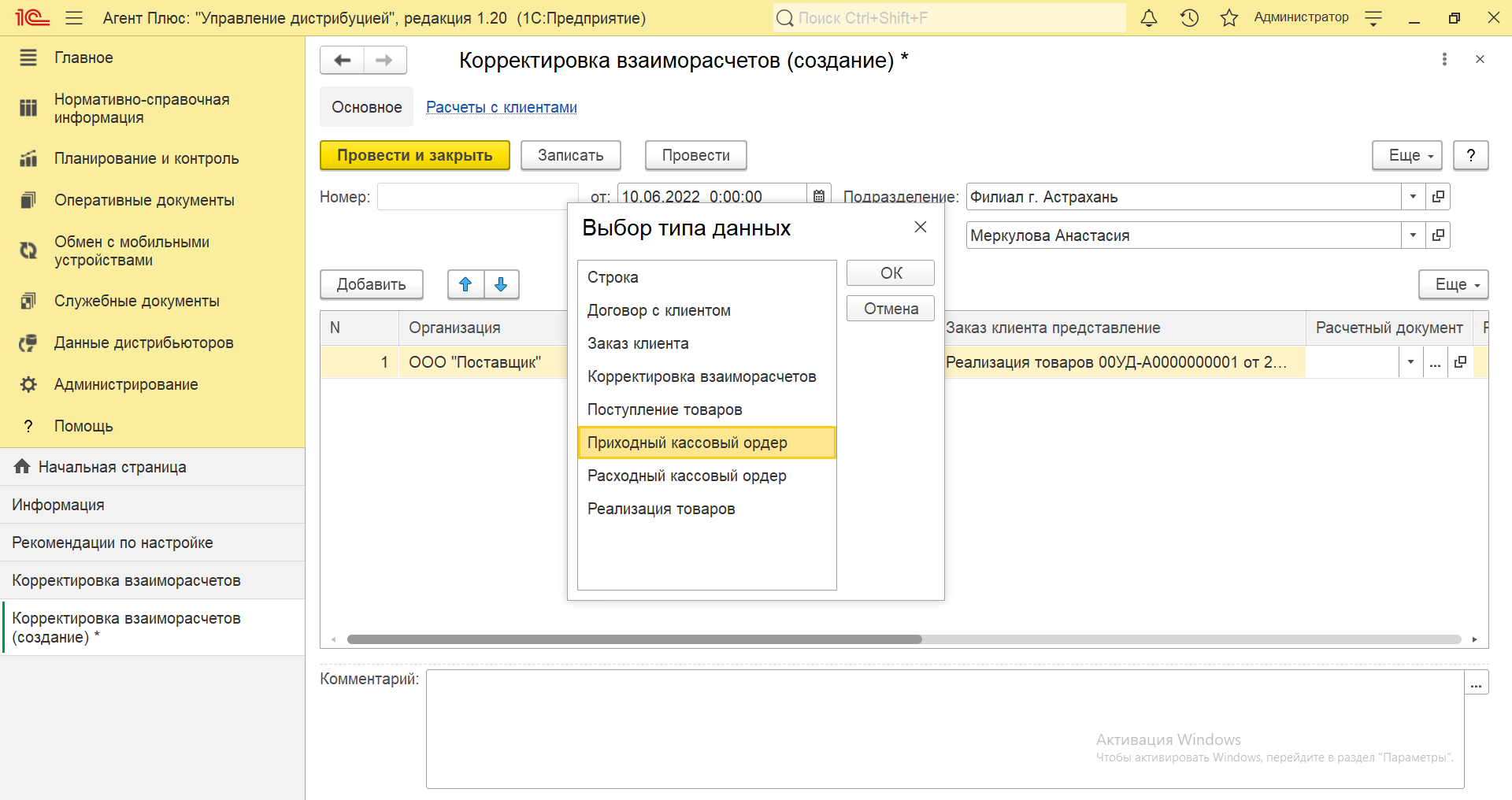Click the Провести button

point(696,155)
